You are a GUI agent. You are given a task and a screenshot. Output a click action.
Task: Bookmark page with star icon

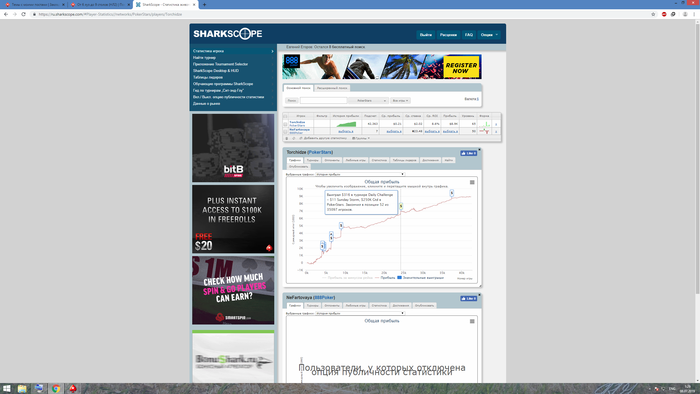(653, 14)
